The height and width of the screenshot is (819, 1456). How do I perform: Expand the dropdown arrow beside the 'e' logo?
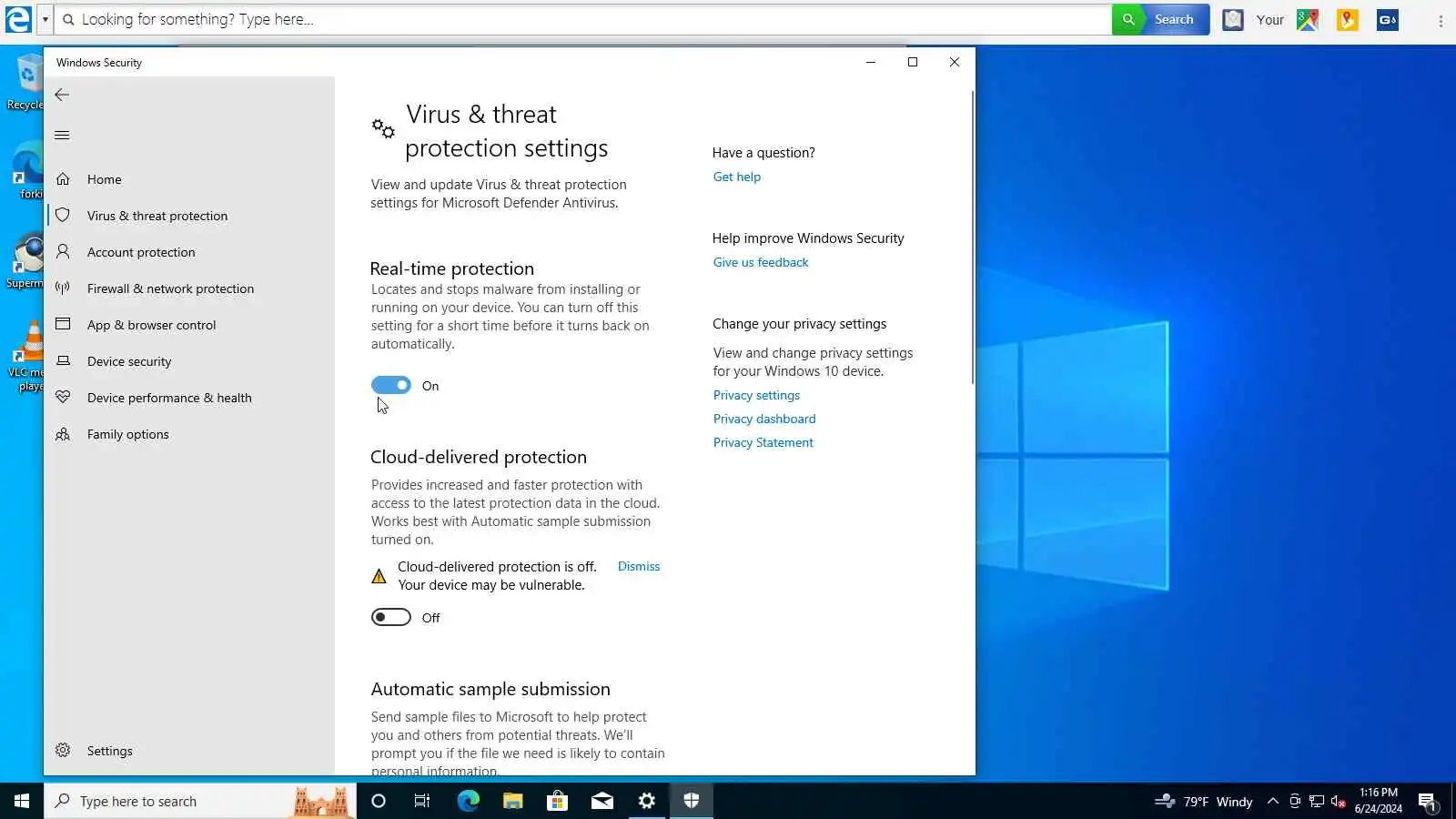tap(45, 19)
